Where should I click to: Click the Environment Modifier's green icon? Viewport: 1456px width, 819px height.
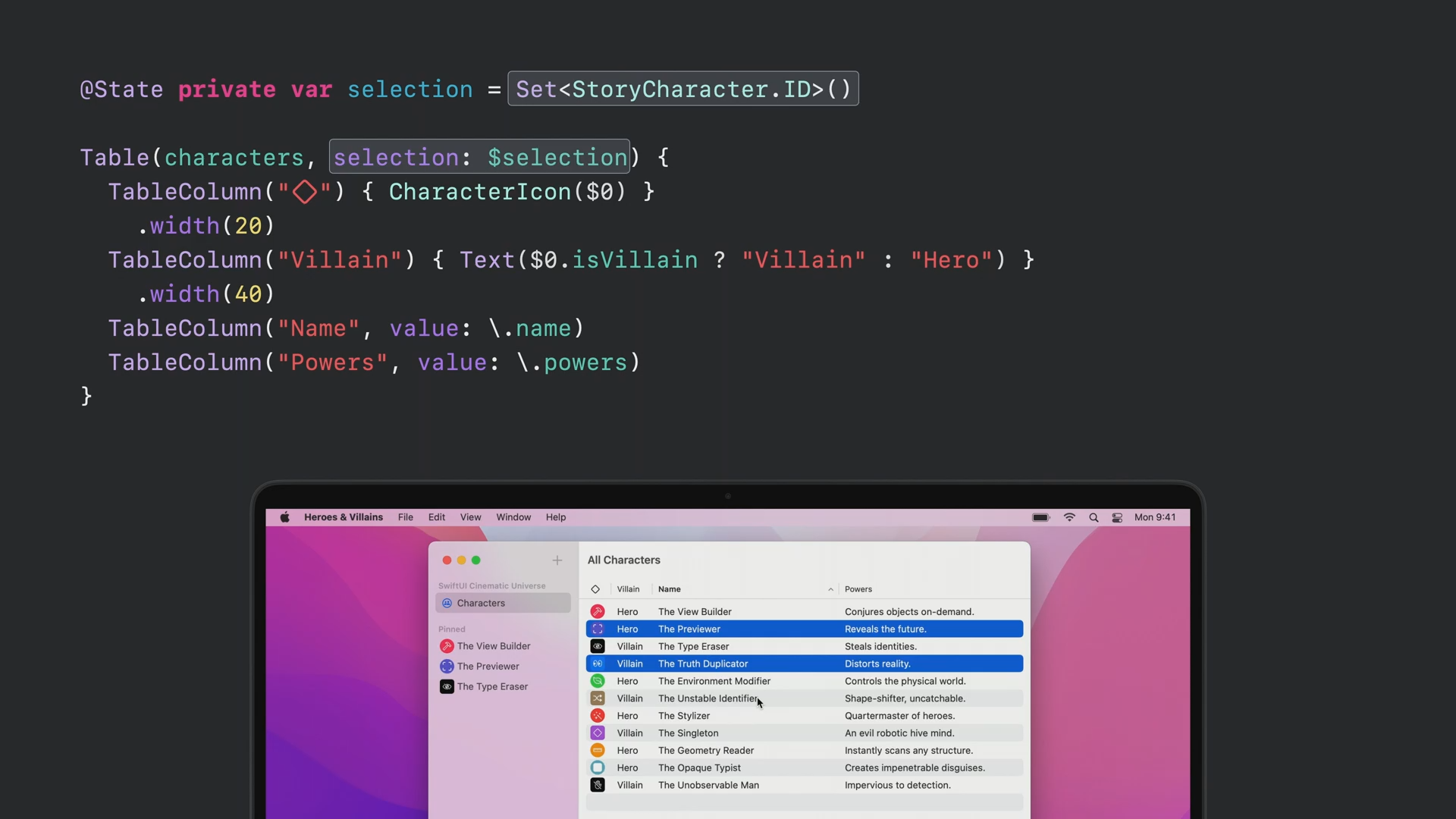coord(598,681)
